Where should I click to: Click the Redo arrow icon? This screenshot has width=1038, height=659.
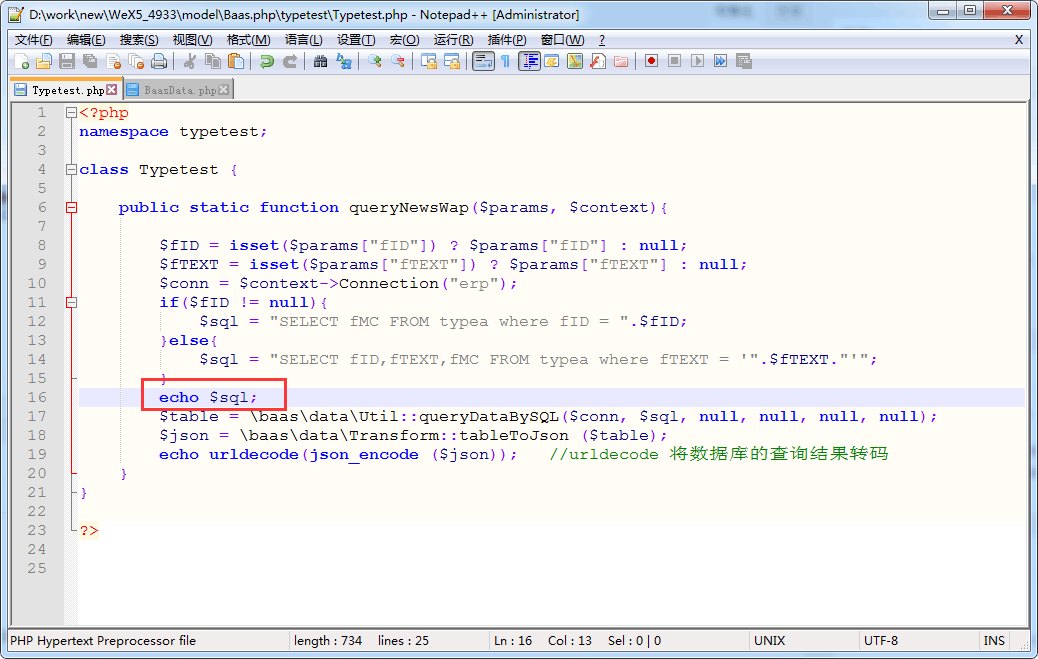[x=289, y=62]
